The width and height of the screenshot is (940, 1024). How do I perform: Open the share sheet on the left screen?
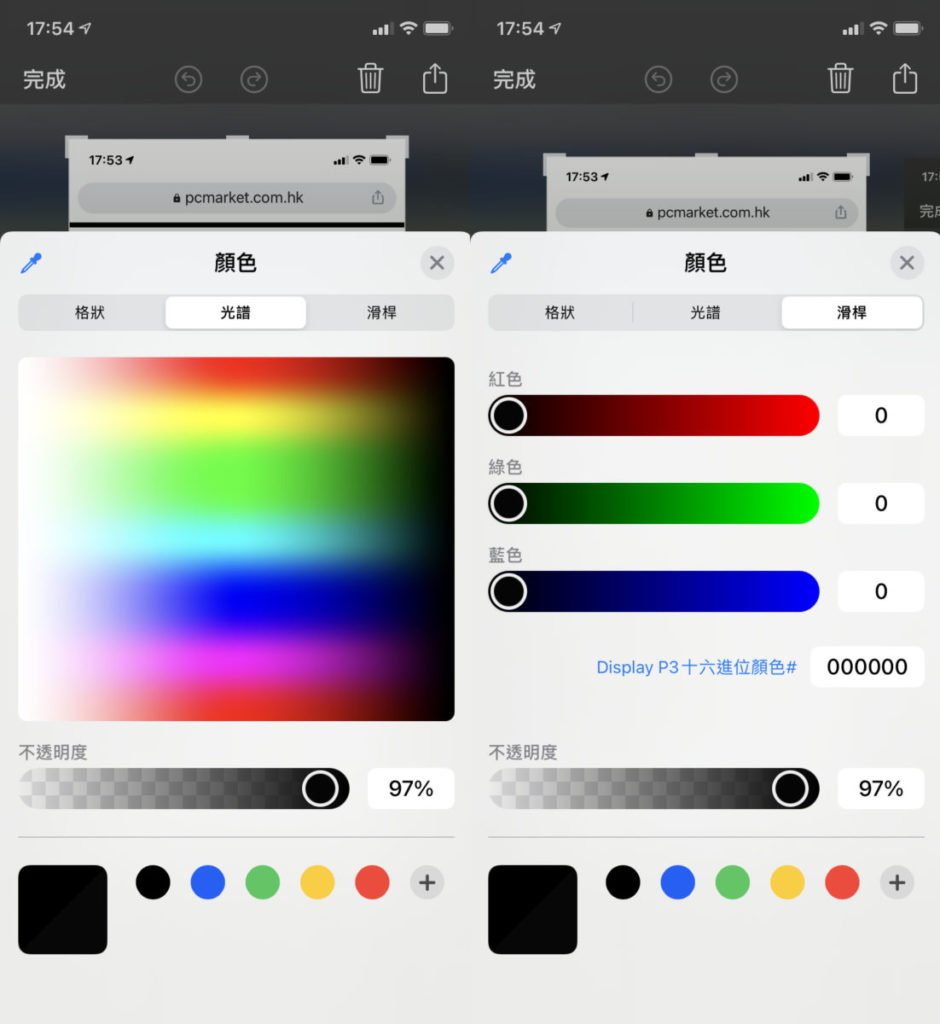(x=435, y=78)
